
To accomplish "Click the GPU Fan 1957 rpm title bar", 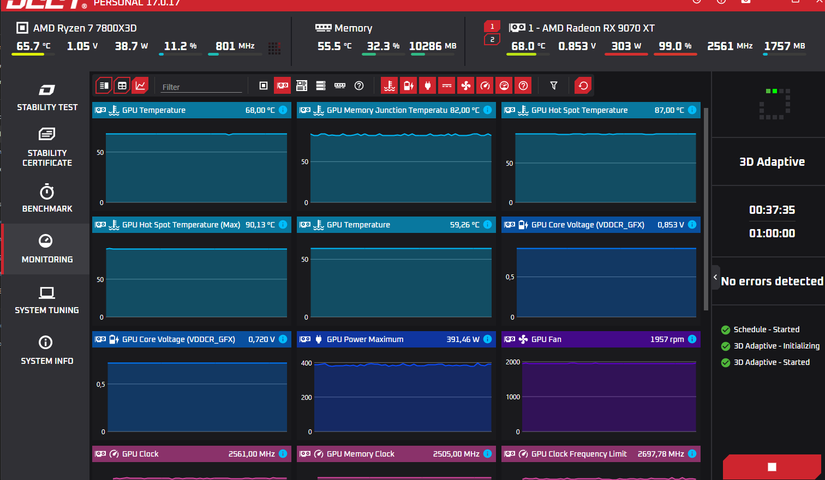I will [x=601, y=339].
